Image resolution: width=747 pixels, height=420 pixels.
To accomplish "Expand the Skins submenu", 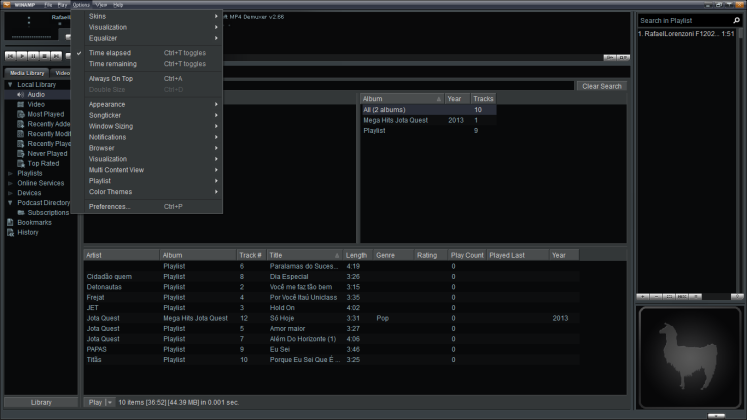I will 147,16.
